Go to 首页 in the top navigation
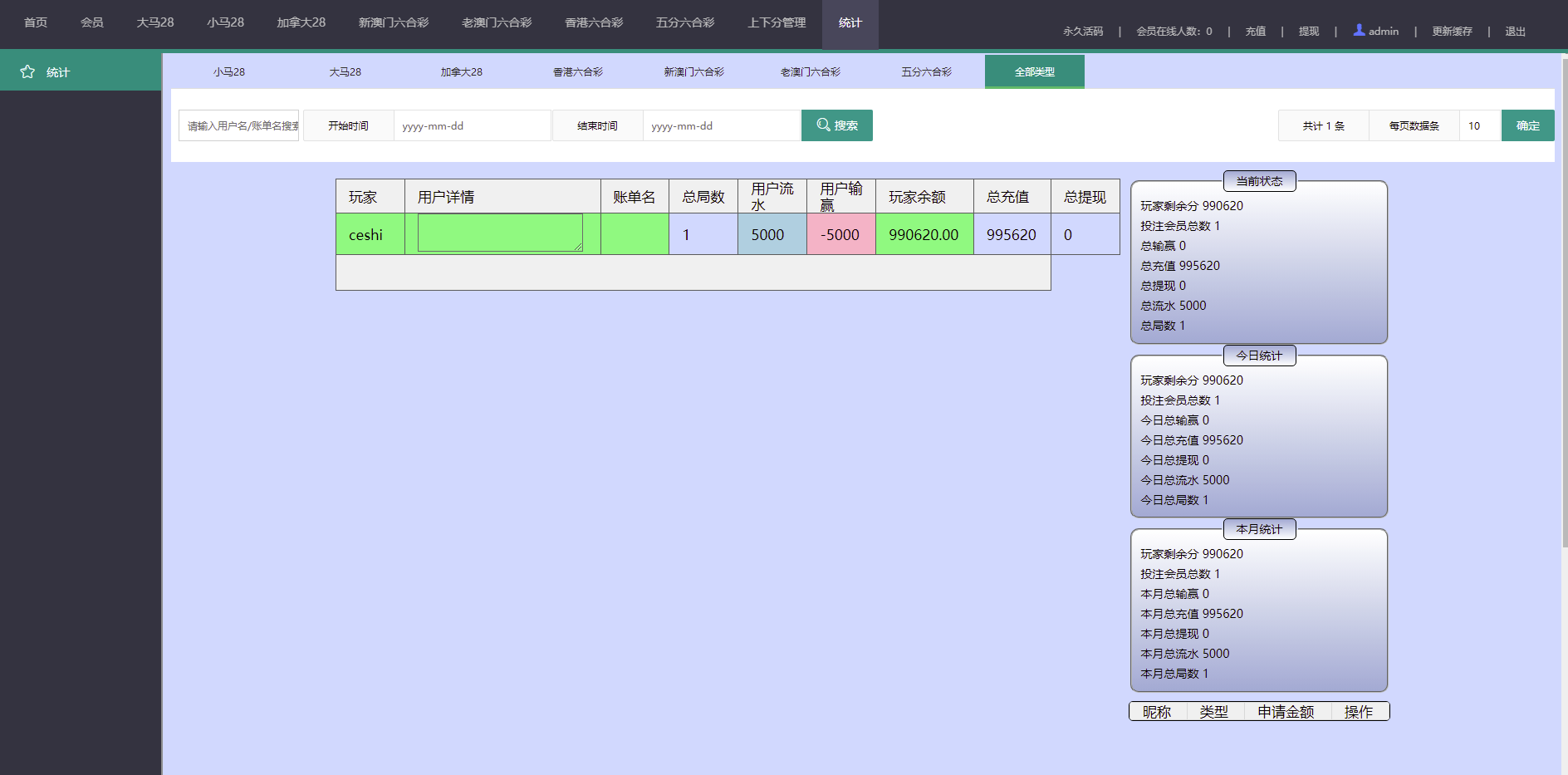 coord(36,22)
